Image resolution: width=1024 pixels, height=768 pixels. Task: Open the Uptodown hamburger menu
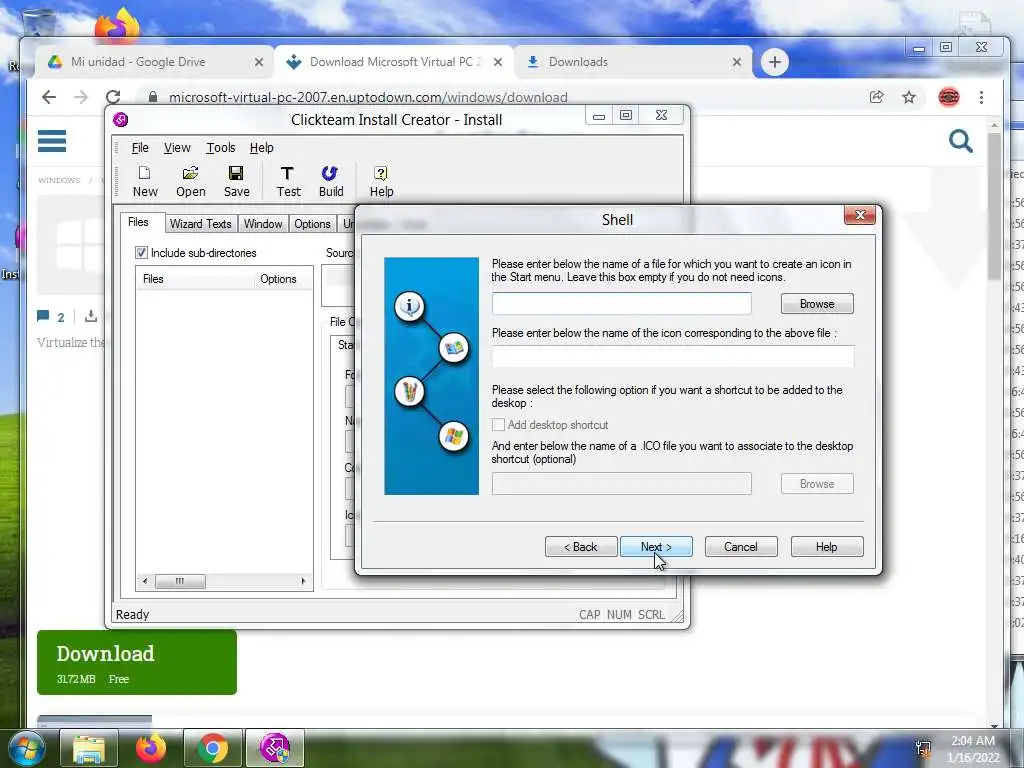pyautogui.click(x=52, y=140)
